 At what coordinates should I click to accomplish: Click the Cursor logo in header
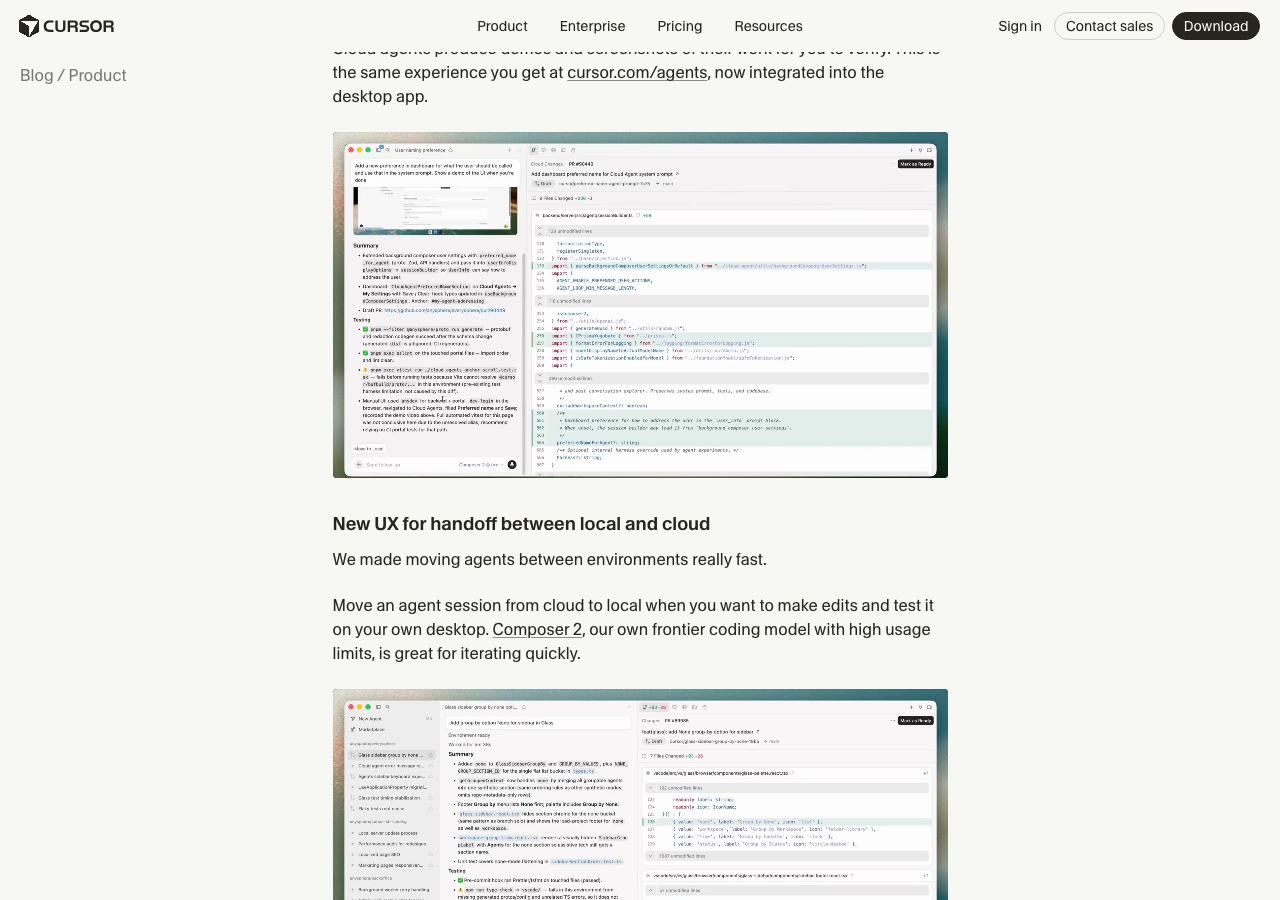[x=66, y=26]
